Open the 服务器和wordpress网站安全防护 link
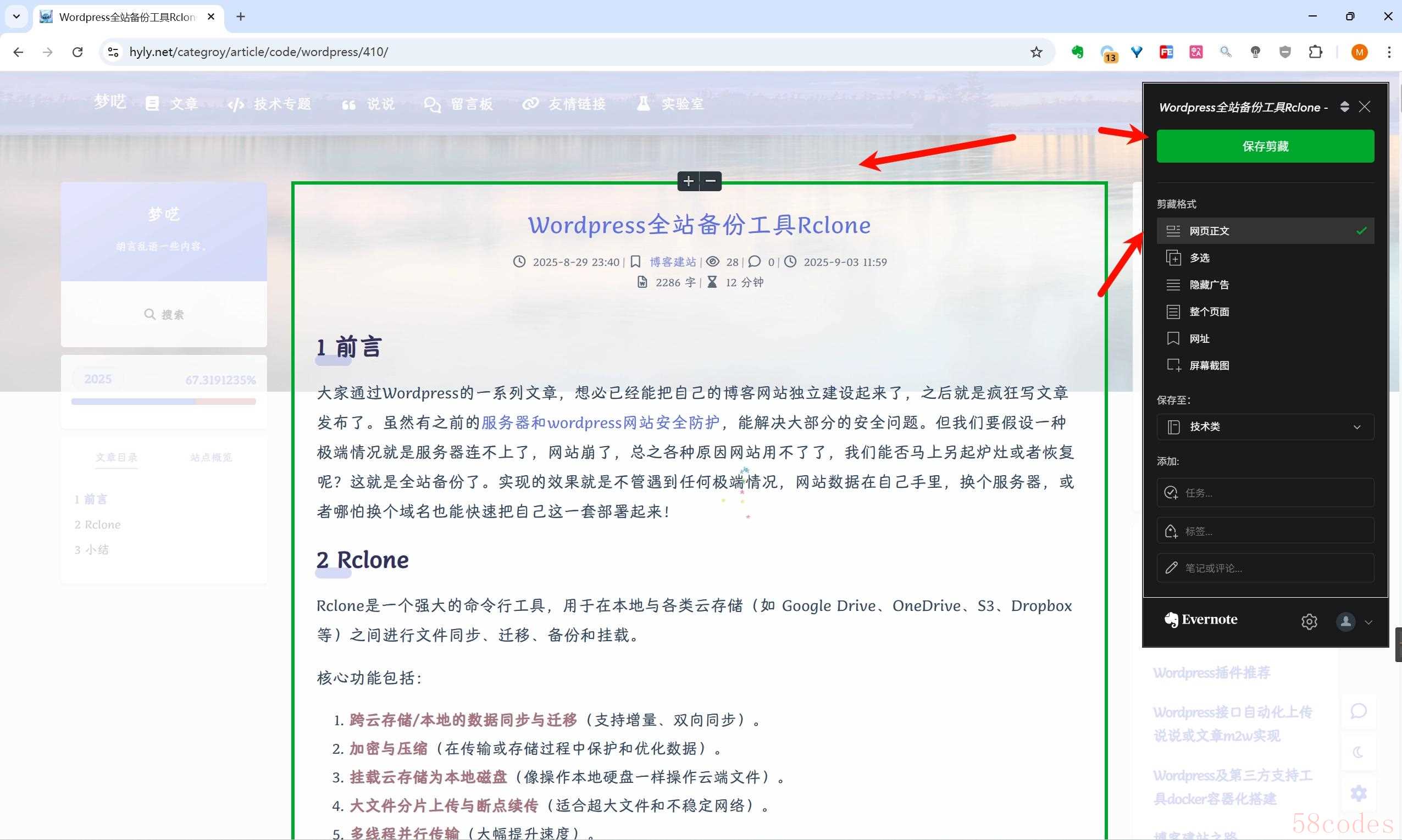This screenshot has width=1402, height=840. click(x=600, y=423)
